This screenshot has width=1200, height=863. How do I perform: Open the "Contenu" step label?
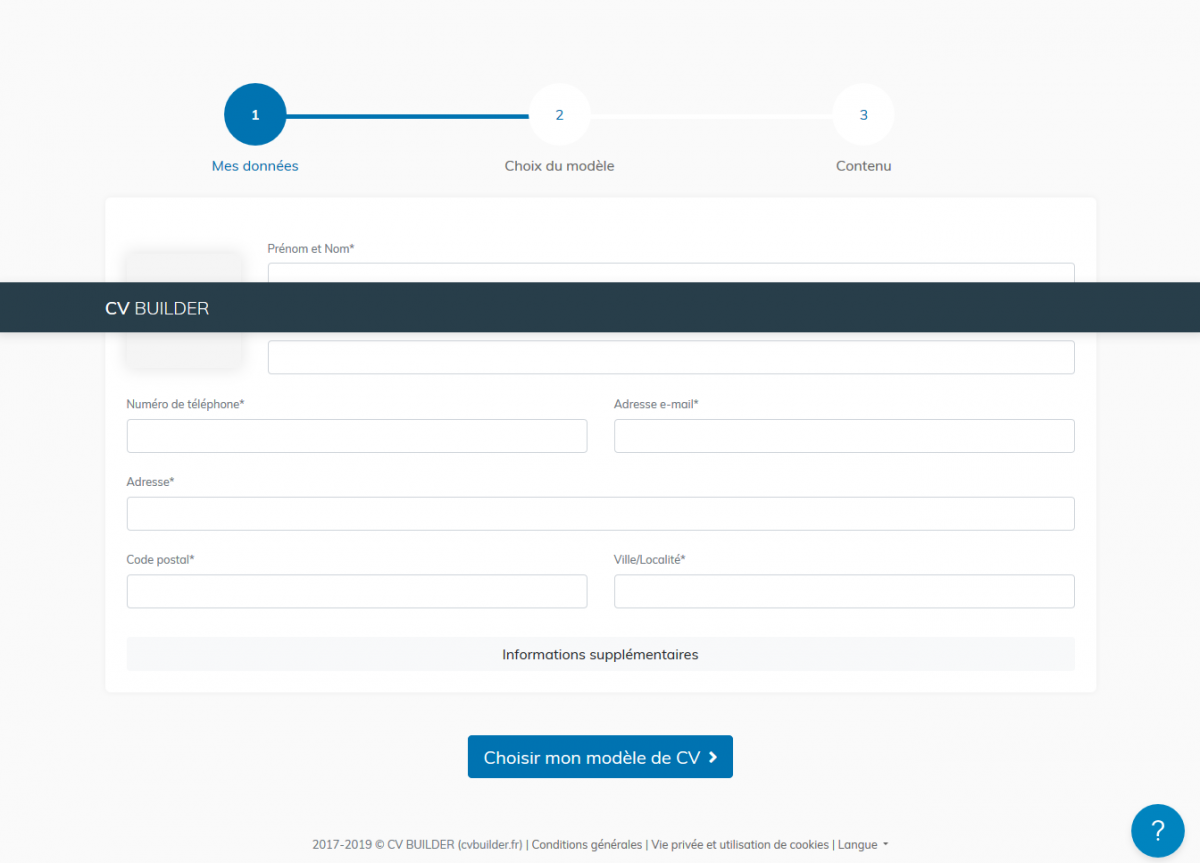(863, 166)
